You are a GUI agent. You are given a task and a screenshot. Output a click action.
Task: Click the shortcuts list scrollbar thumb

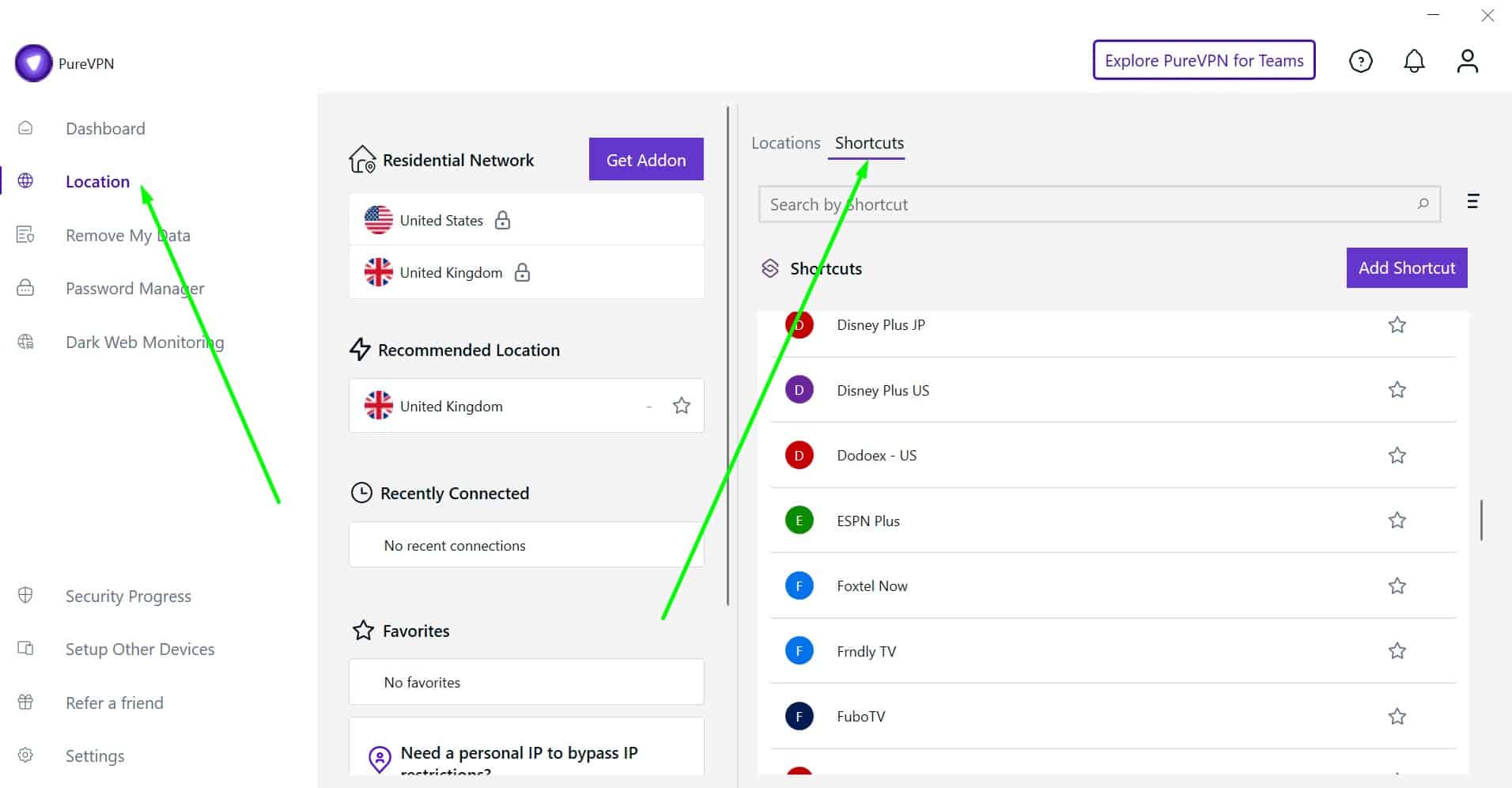point(1481,520)
